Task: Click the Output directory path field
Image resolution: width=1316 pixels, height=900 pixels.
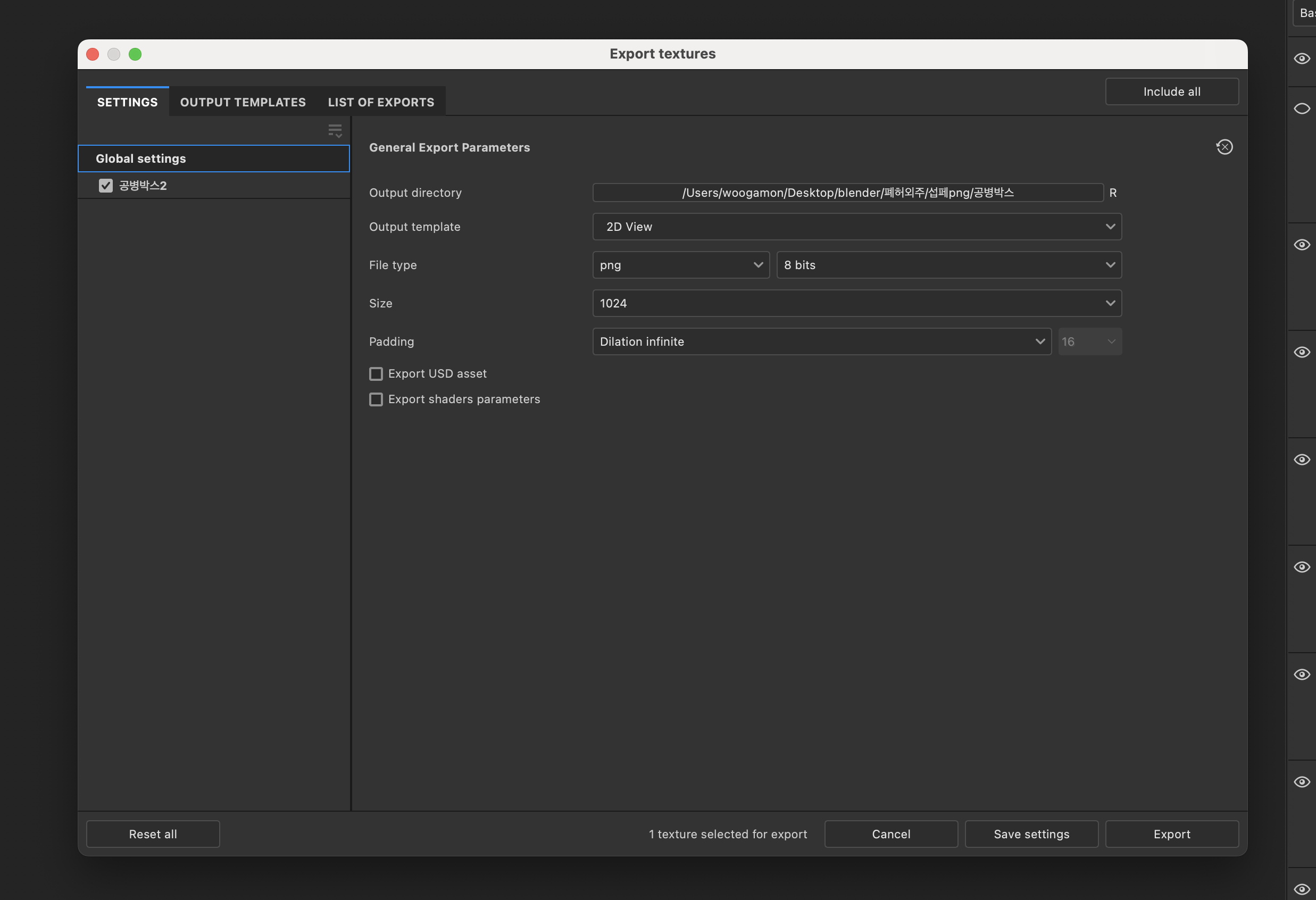Action: [x=847, y=193]
